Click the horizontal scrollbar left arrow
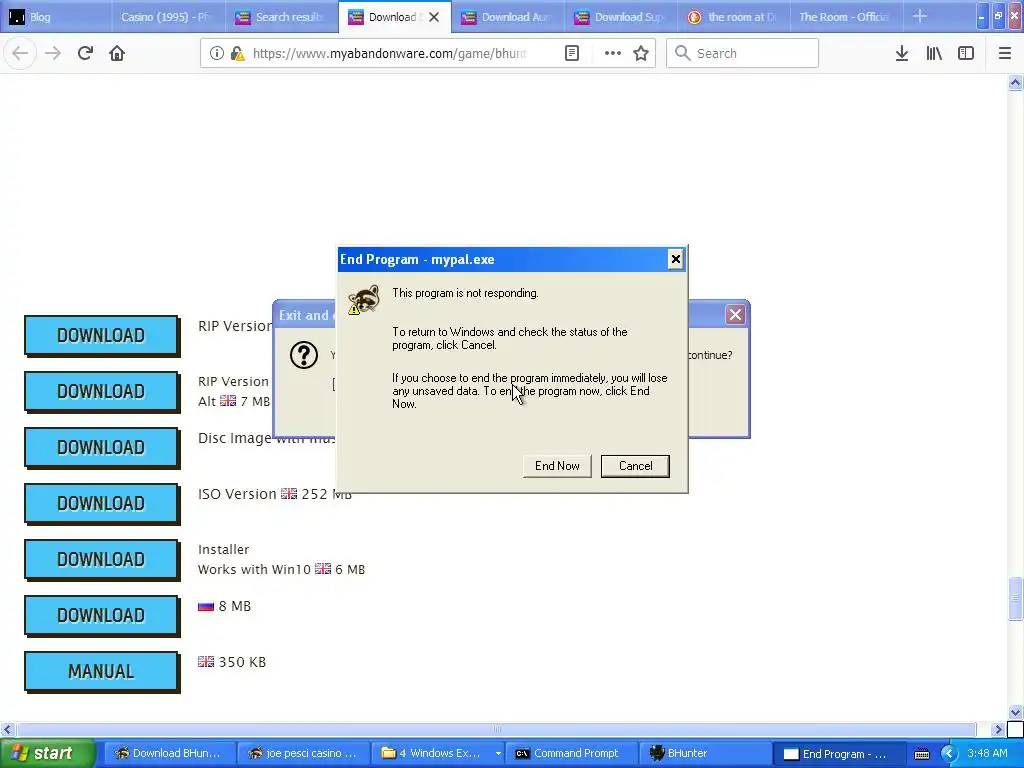This screenshot has width=1024, height=768. [7, 729]
